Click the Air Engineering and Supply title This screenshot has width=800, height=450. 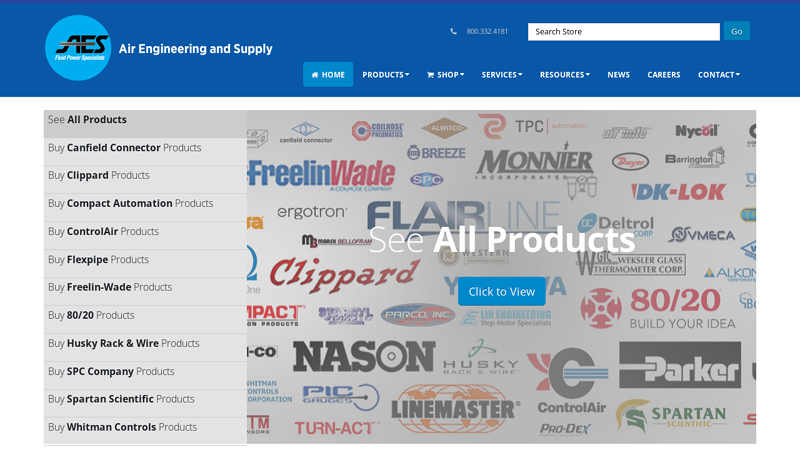coord(195,49)
